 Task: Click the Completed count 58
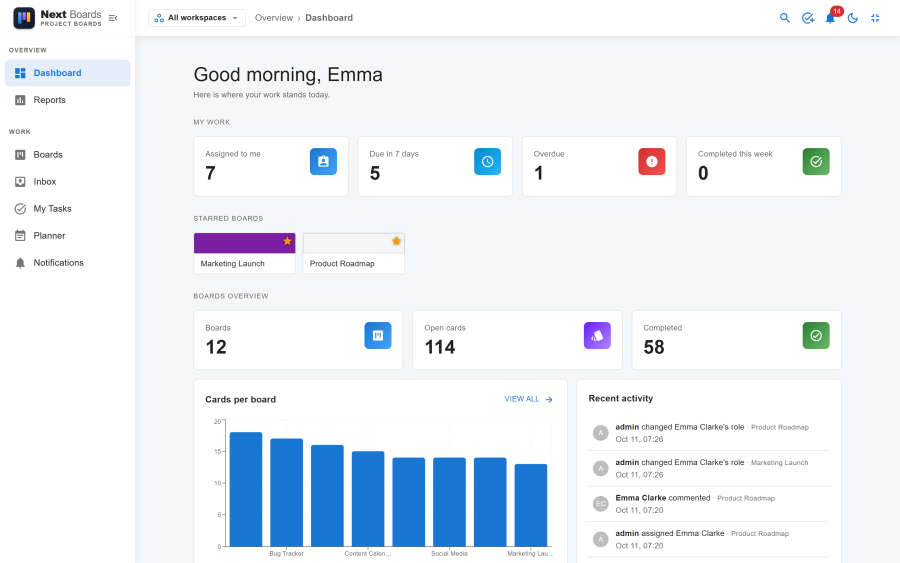coord(654,347)
